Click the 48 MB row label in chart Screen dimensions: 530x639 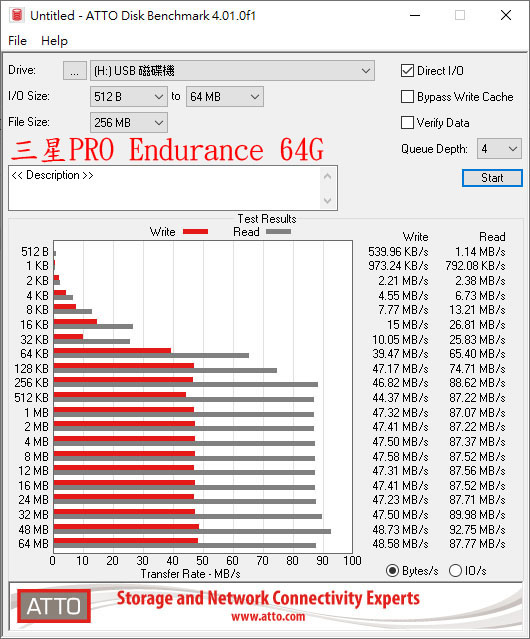[x=33, y=530]
